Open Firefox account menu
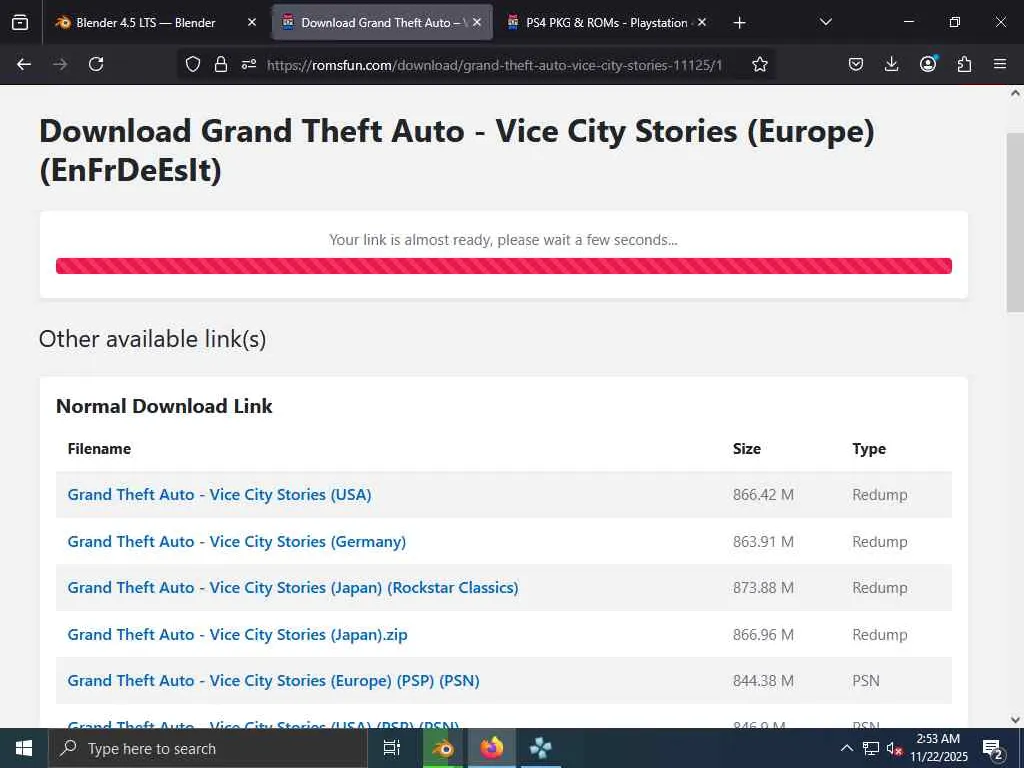1024x768 pixels. 928,63
